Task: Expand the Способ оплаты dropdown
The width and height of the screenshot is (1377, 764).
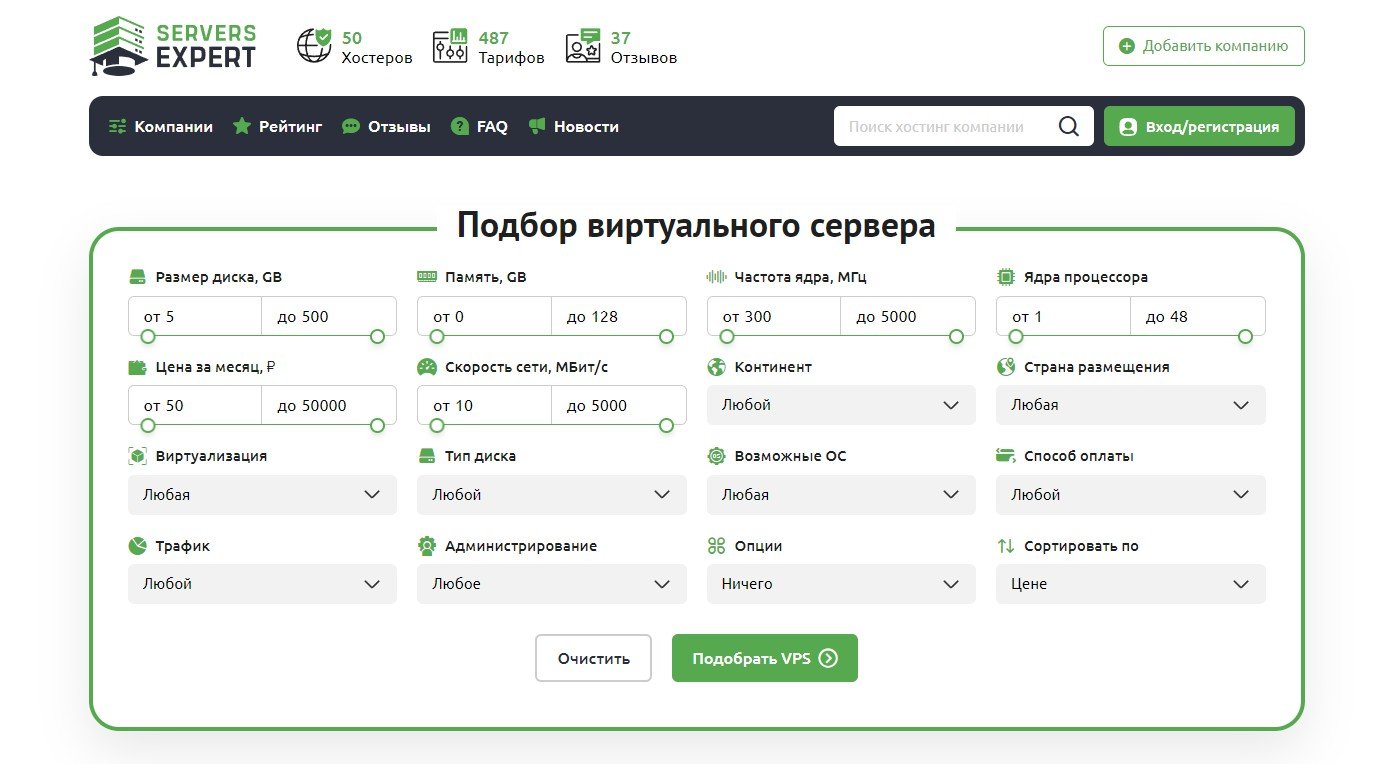Action: coord(1131,495)
